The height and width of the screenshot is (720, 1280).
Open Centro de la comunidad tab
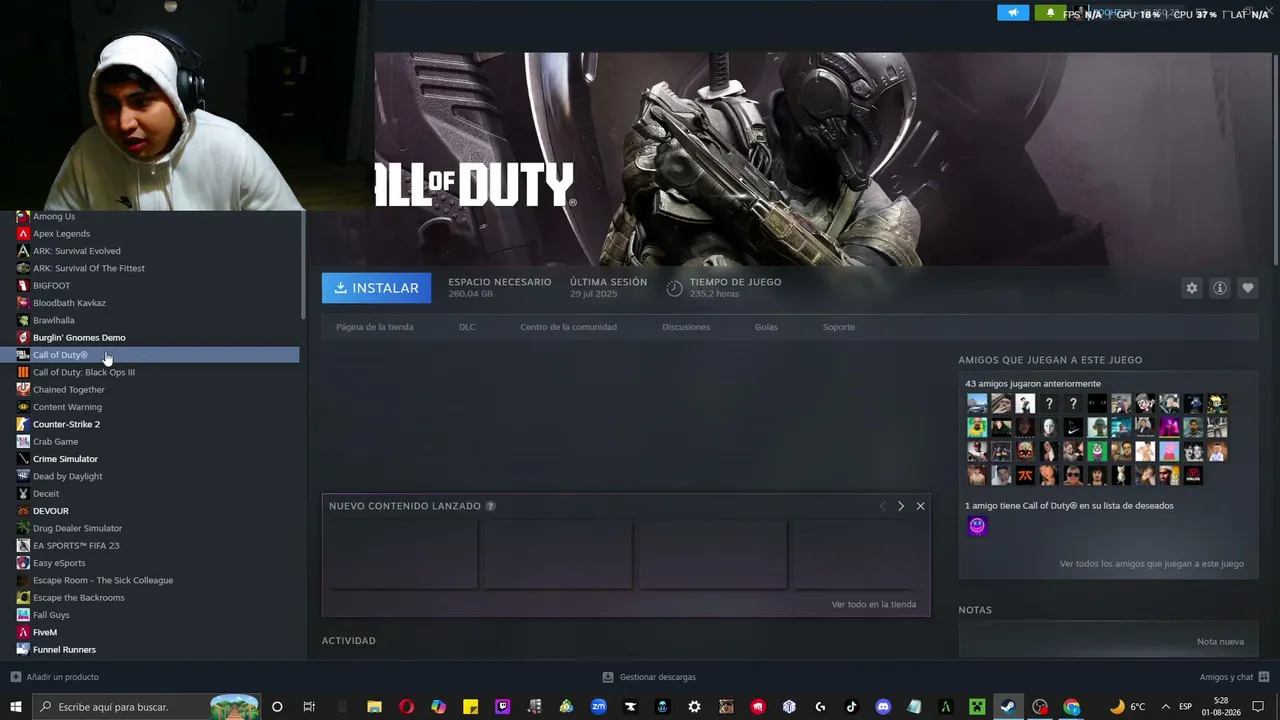tap(568, 327)
